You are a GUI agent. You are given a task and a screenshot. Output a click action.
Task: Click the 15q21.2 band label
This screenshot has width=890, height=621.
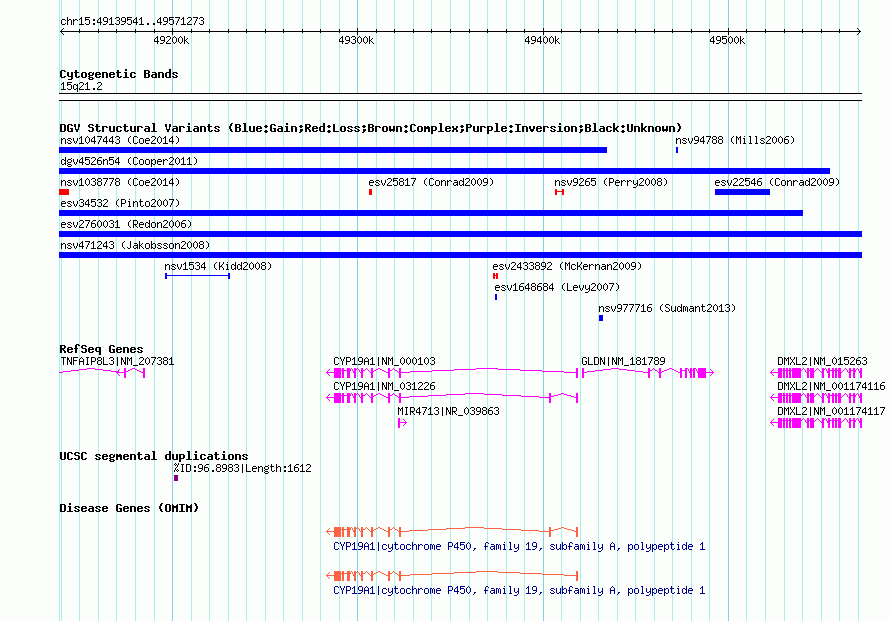(81, 86)
